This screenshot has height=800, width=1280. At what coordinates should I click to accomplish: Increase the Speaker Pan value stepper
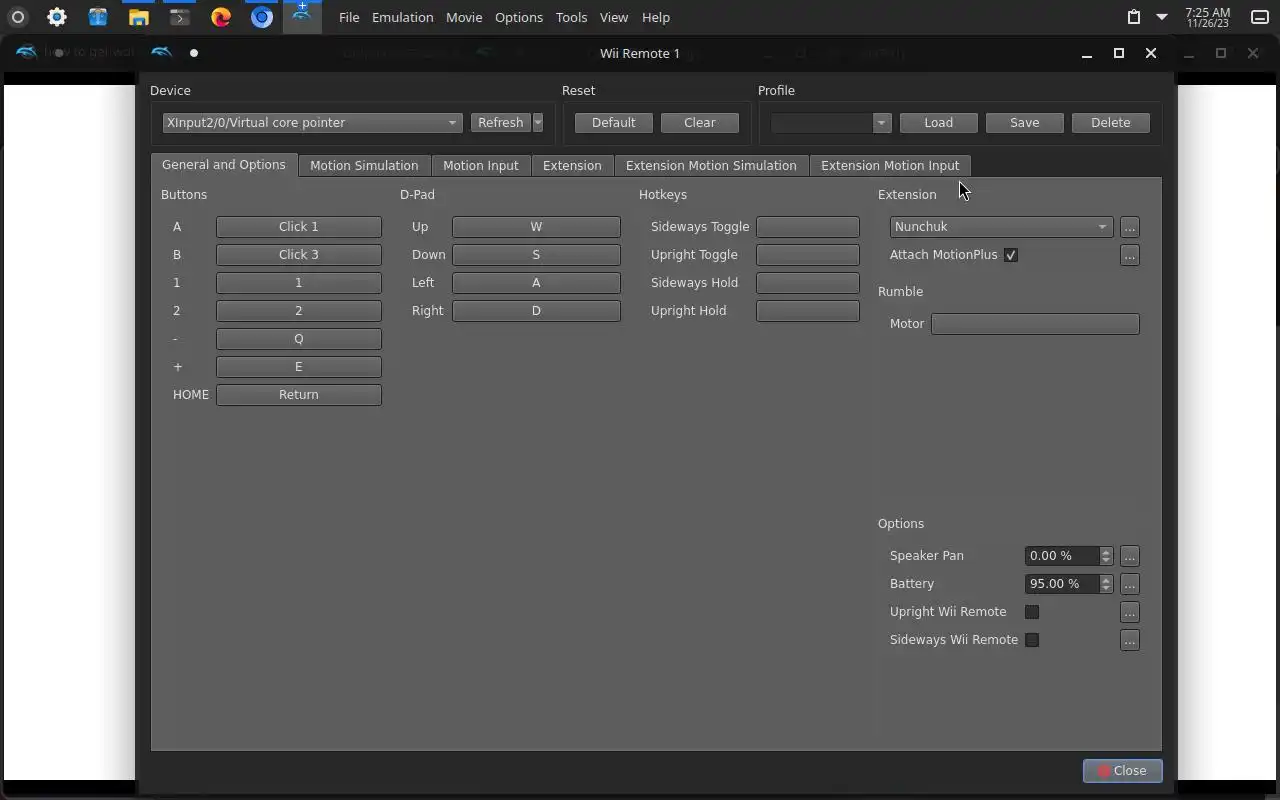click(1106, 551)
